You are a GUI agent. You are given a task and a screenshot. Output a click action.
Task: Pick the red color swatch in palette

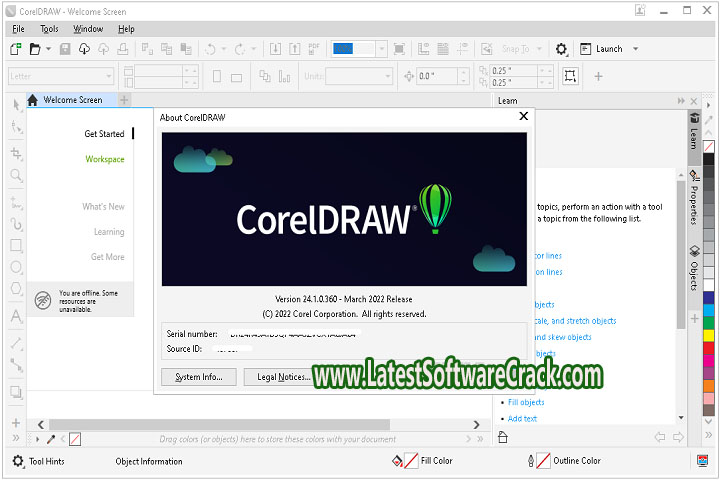pos(709,348)
